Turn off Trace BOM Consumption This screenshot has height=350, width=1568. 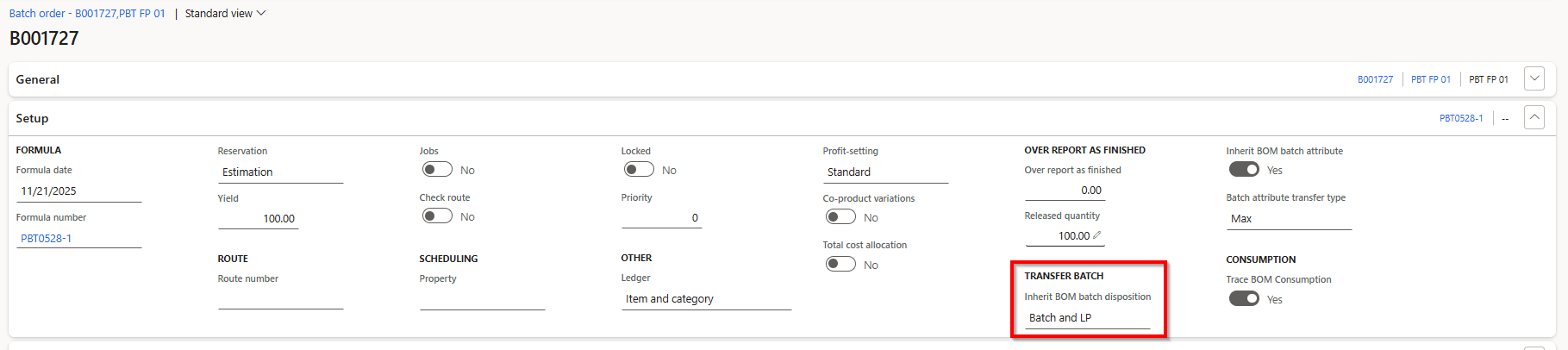[1244, 298]
